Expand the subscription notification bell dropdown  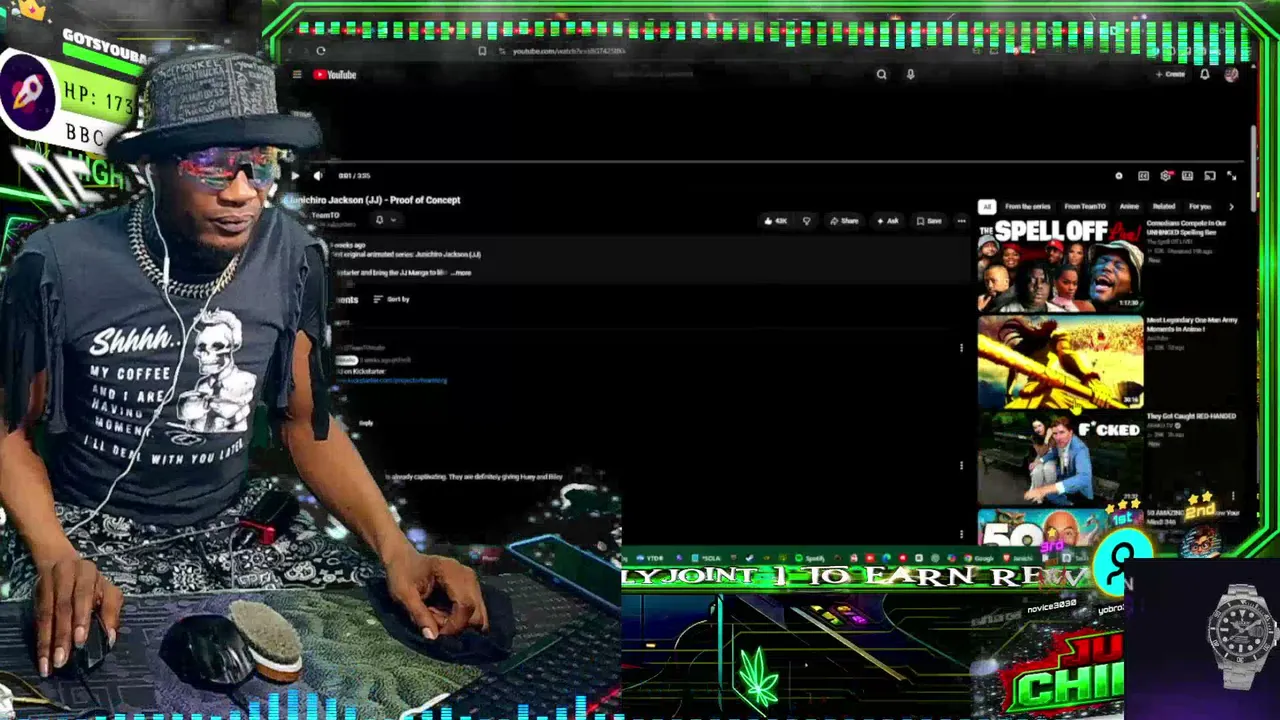(x=385, y=220)
